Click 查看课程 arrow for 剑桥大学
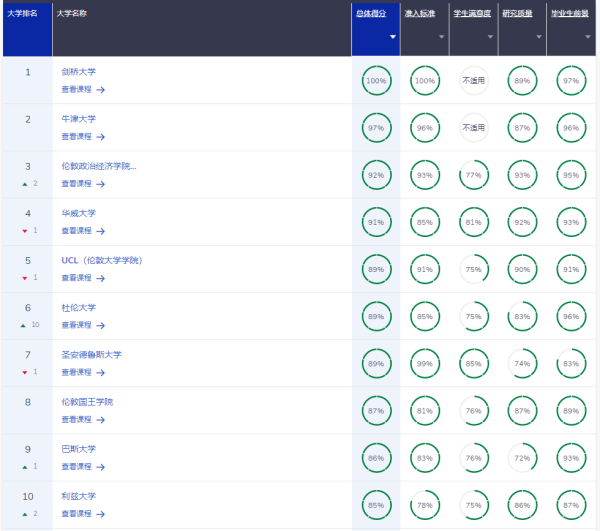600x531 pixels. (101, 90)
